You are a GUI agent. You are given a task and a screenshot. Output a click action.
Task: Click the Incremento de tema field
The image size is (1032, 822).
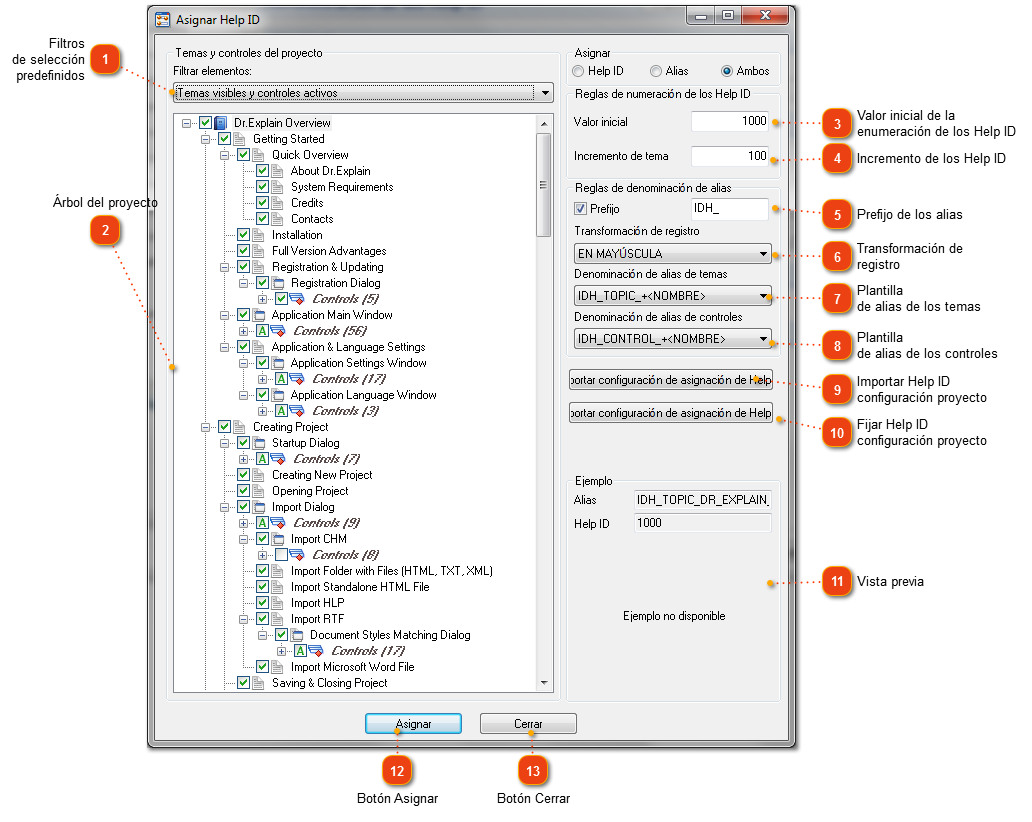pos(729,156)
